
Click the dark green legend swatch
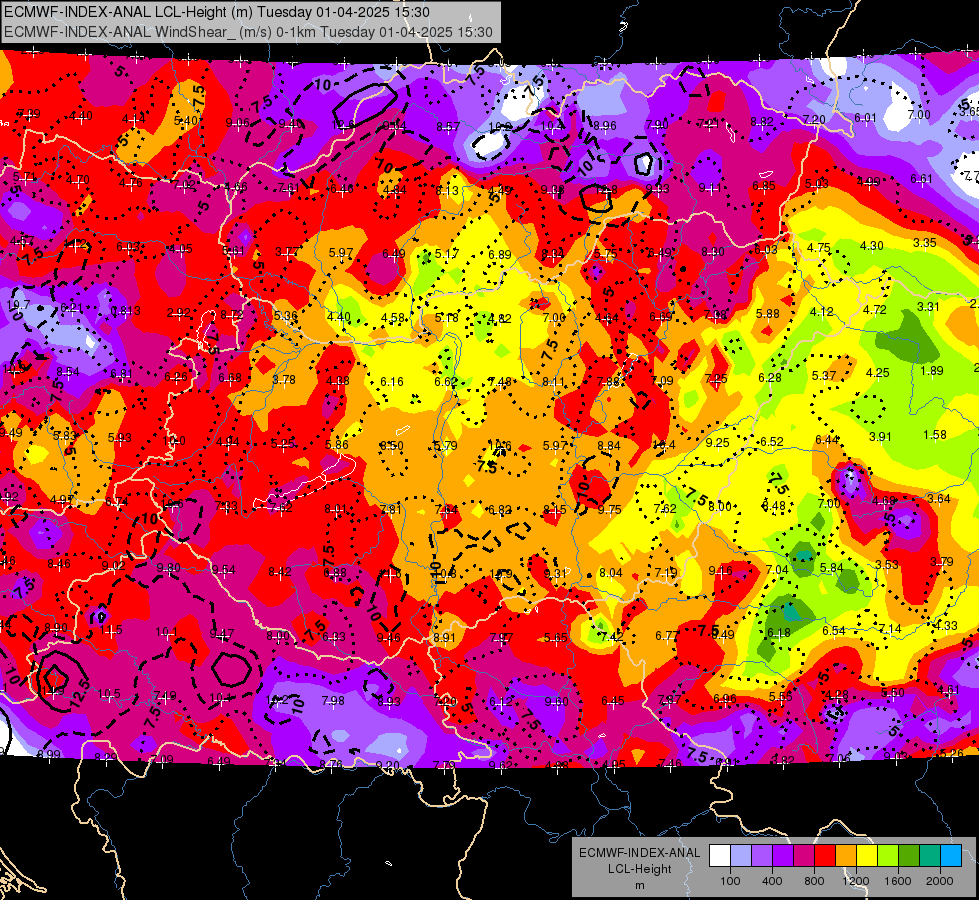pyautogui.click(x=909, y=856)
